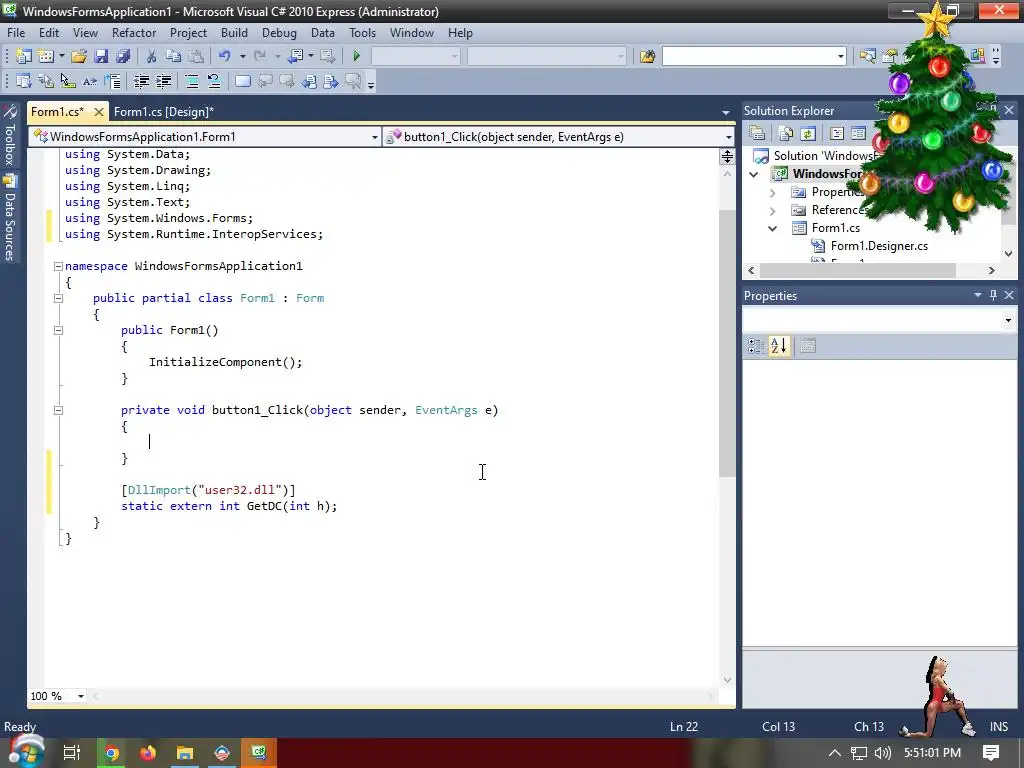The height and width of the screenshot is (768, 1024).
Task: Click the Decrease Indent icon
Action: point(141,81)
